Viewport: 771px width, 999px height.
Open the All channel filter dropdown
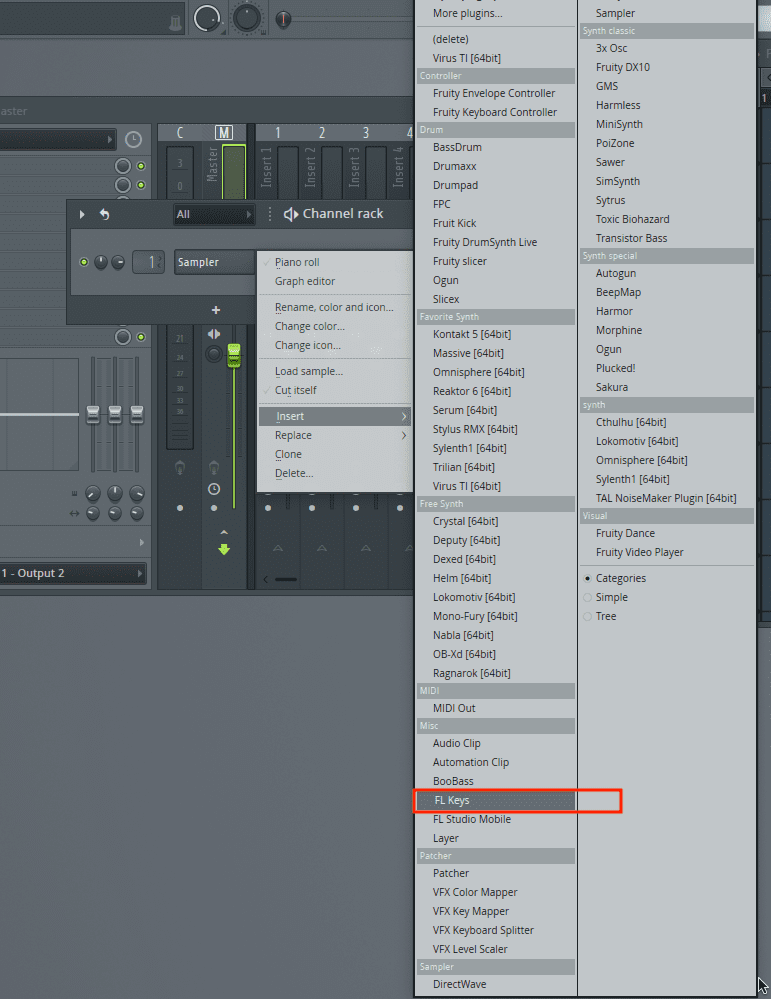pos(213,215)
